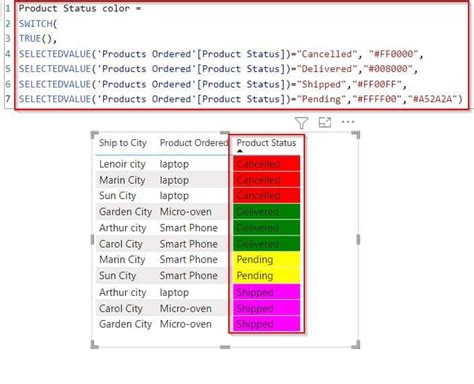Image resolution: width=474 pixels, height=384 pixels.
Task: Click Shipped cell in Carol City Micro-oven row
Action: point(266,308)
